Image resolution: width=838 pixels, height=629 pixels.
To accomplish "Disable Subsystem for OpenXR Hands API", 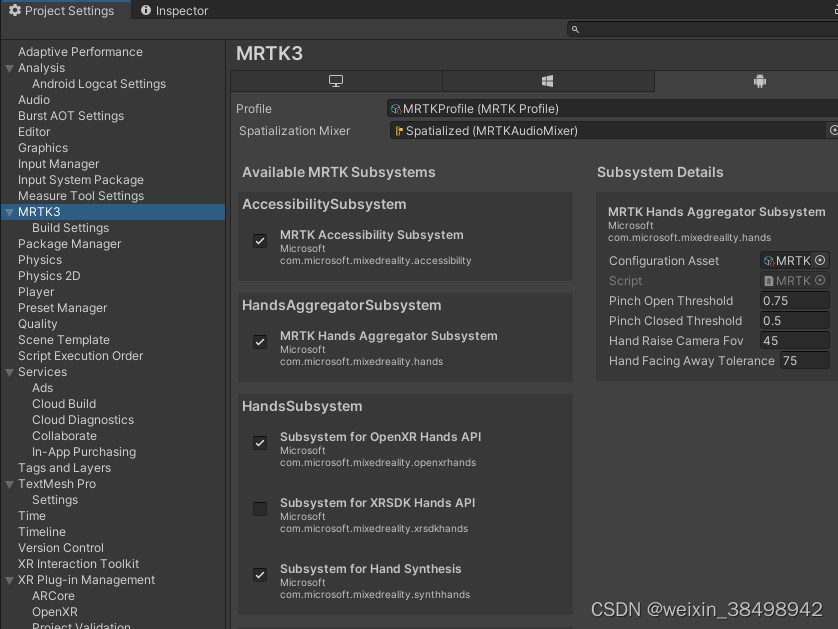I will point(260,443).
